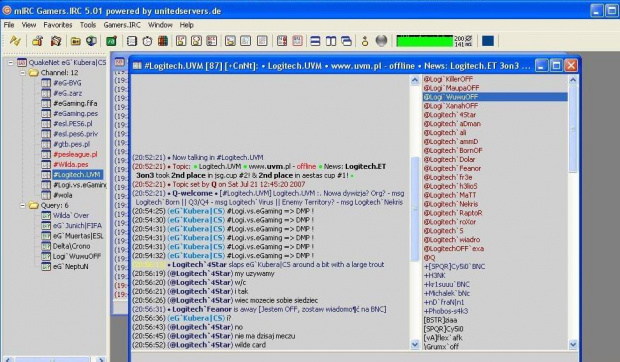Viewport: 620px width, 362px height.
Task: Switch to the #wola channel
Action: [63, 195]
